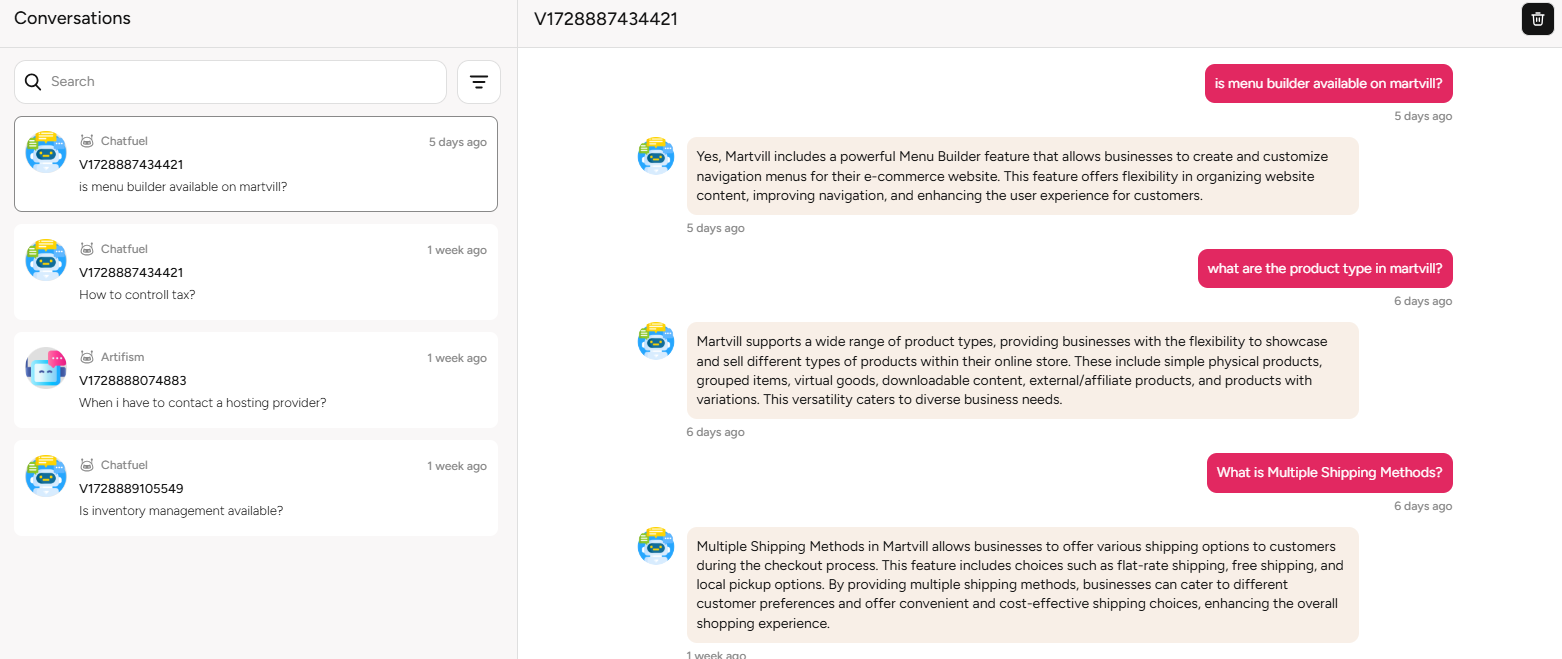Click 'is menu builder available on martvill?' bubble

(x=1328, y=84)
